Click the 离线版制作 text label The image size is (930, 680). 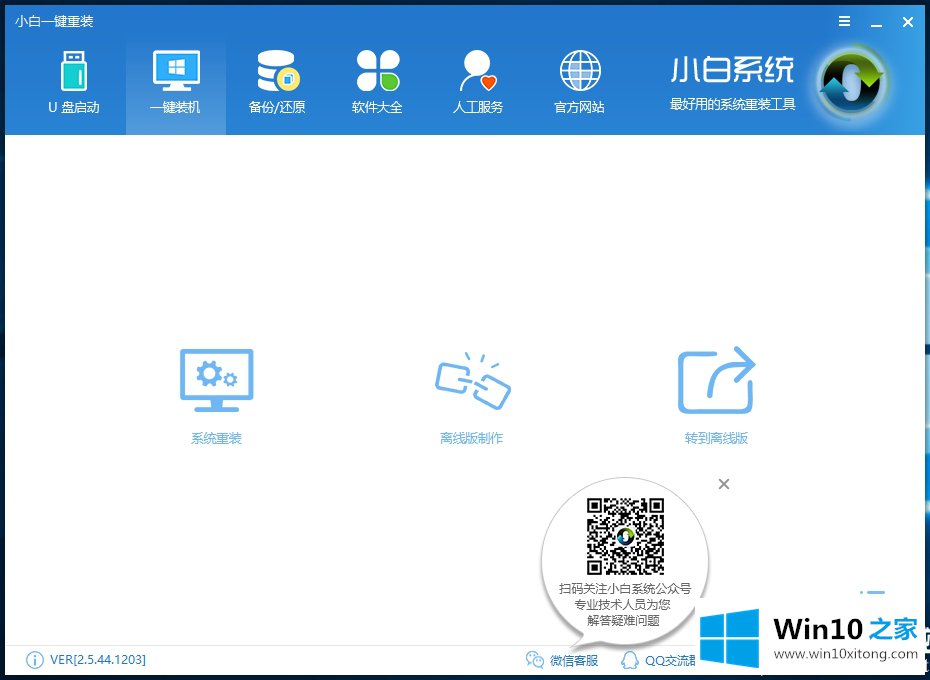click(472, 438)
